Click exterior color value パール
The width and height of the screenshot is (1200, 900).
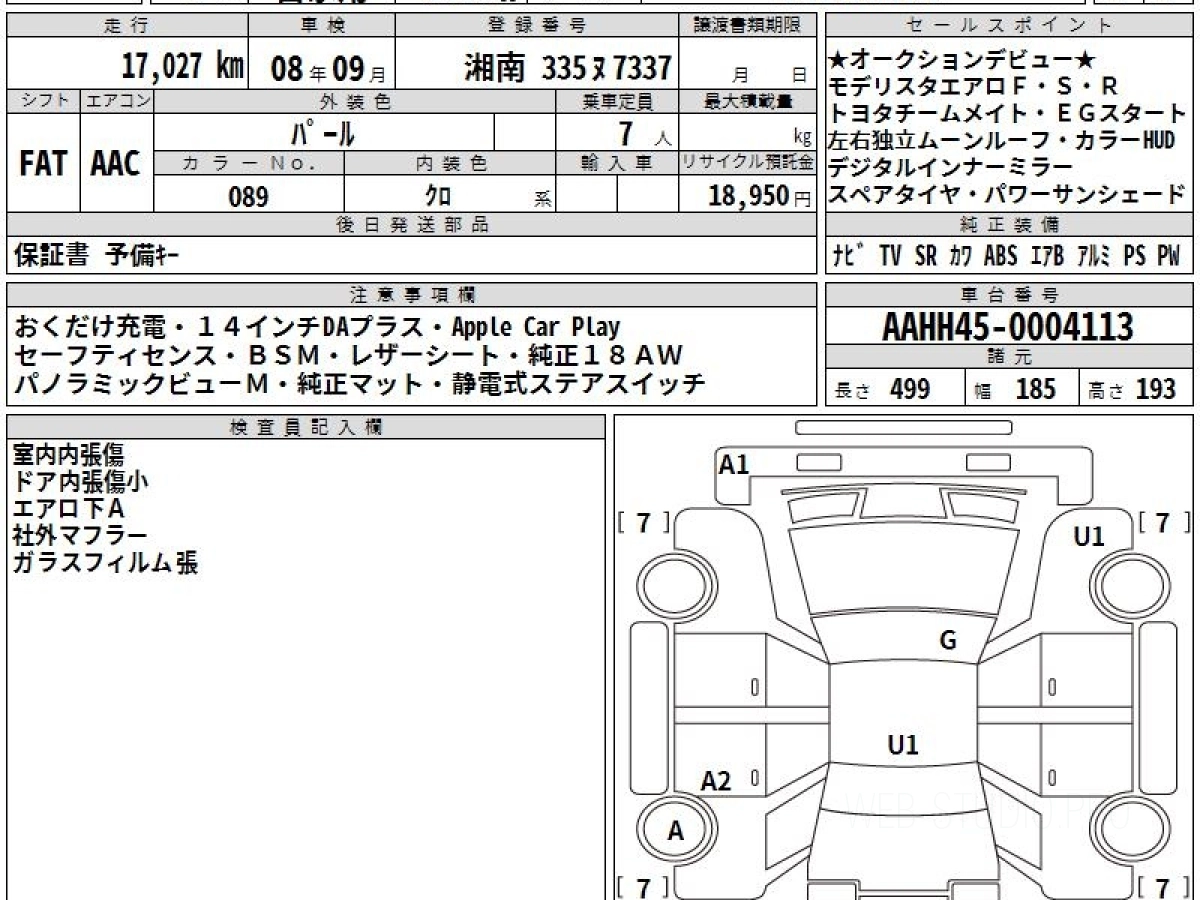[323, 132]
